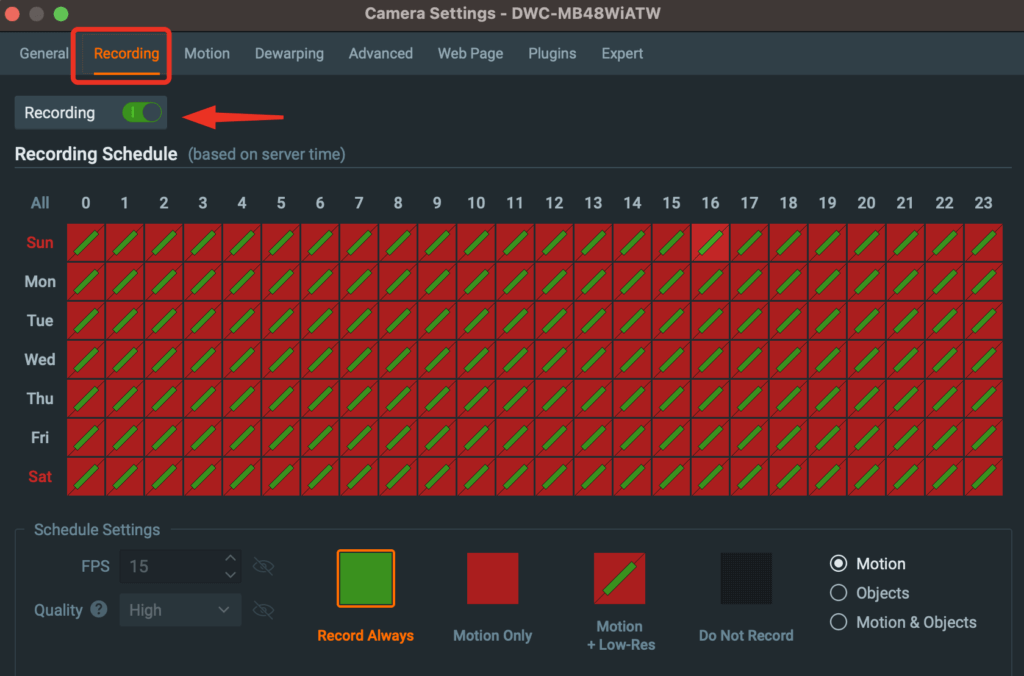Go to the Dewarping tab
Screen dimensions: 1024x676
click(289, 54)
